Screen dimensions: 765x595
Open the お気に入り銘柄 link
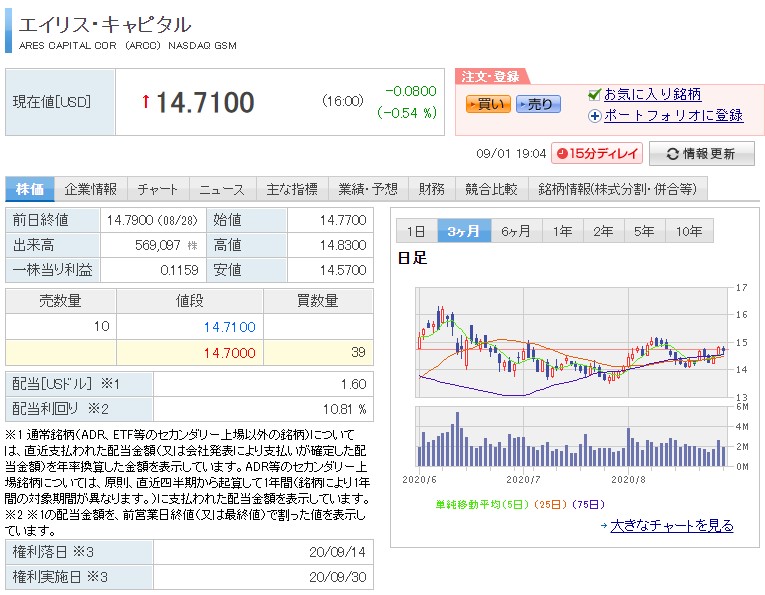tap(652, 94)
